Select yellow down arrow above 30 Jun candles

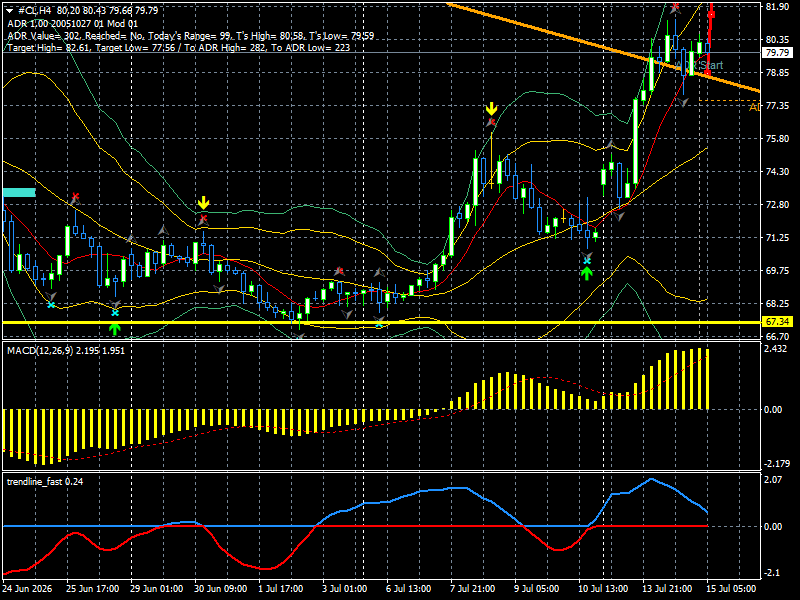204,203
